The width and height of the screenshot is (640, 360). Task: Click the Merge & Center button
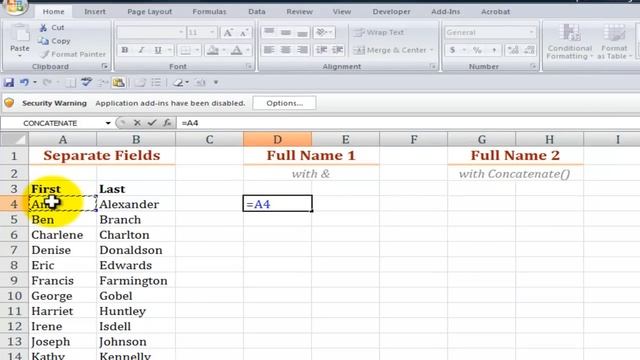[390, 50]
